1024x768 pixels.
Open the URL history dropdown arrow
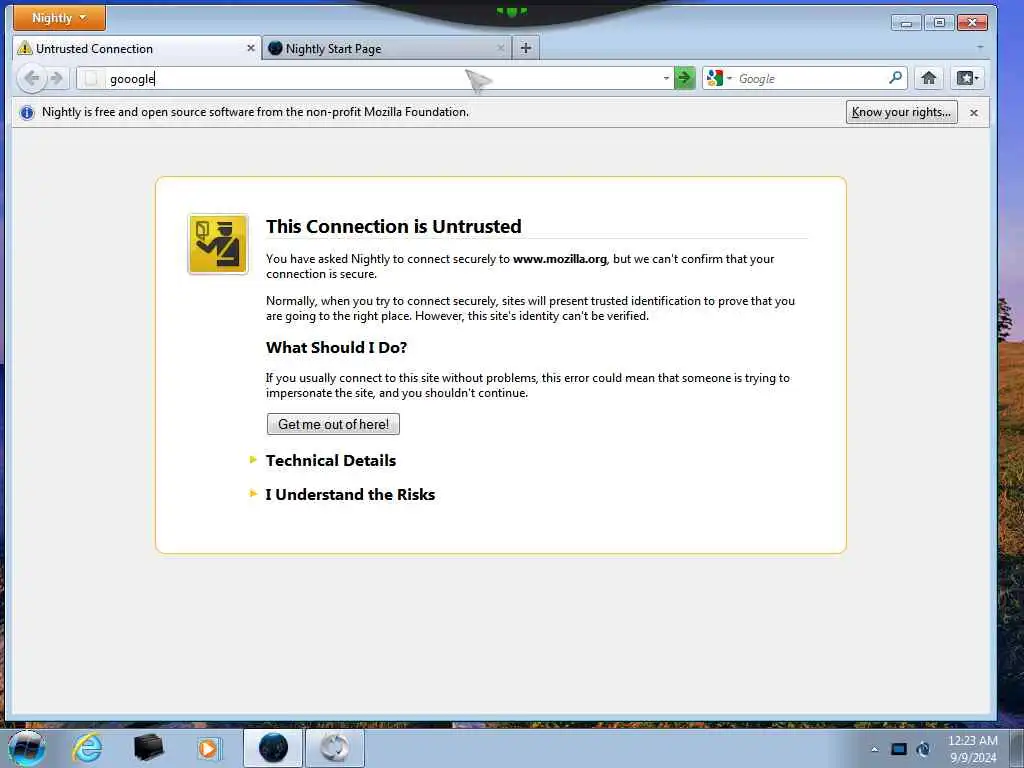[666, 78]
